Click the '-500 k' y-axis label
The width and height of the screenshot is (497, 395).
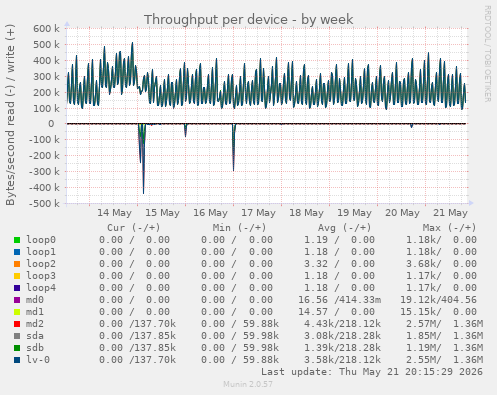pos(44,203)
